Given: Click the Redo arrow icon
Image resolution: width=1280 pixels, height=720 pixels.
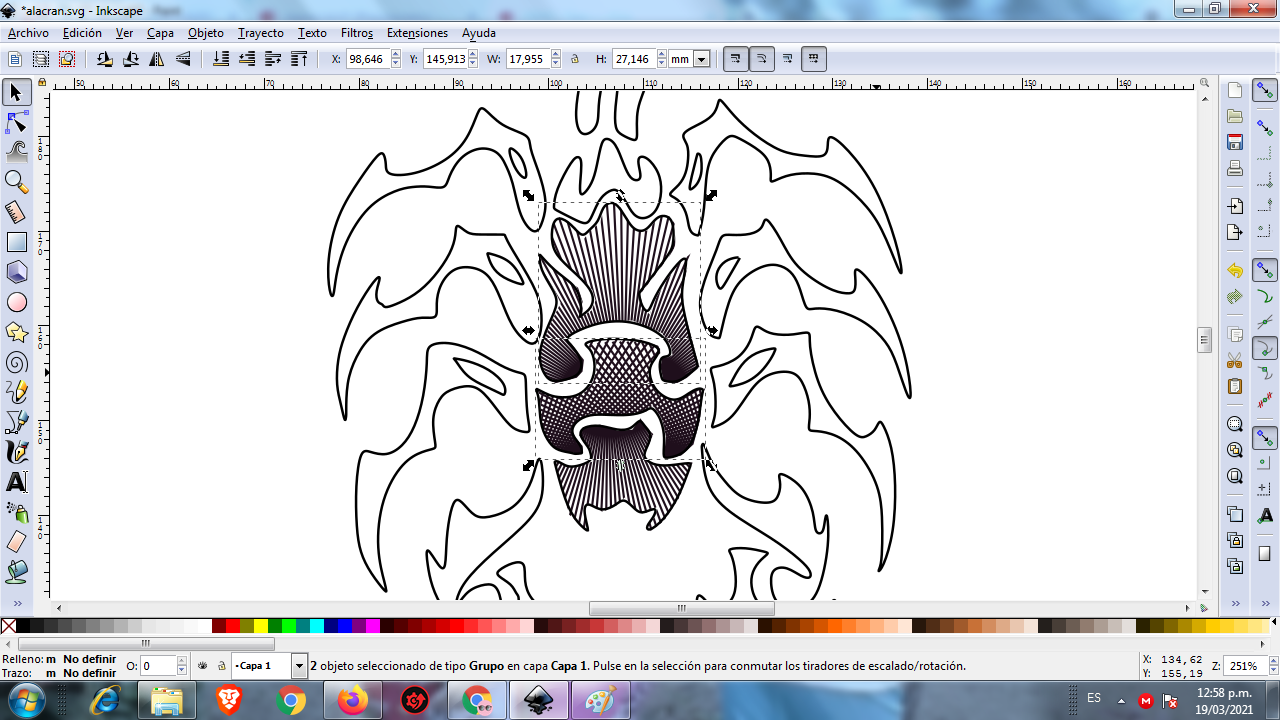Looking at the screenshot, I should pyautogui.click(x=1235, y=297).
